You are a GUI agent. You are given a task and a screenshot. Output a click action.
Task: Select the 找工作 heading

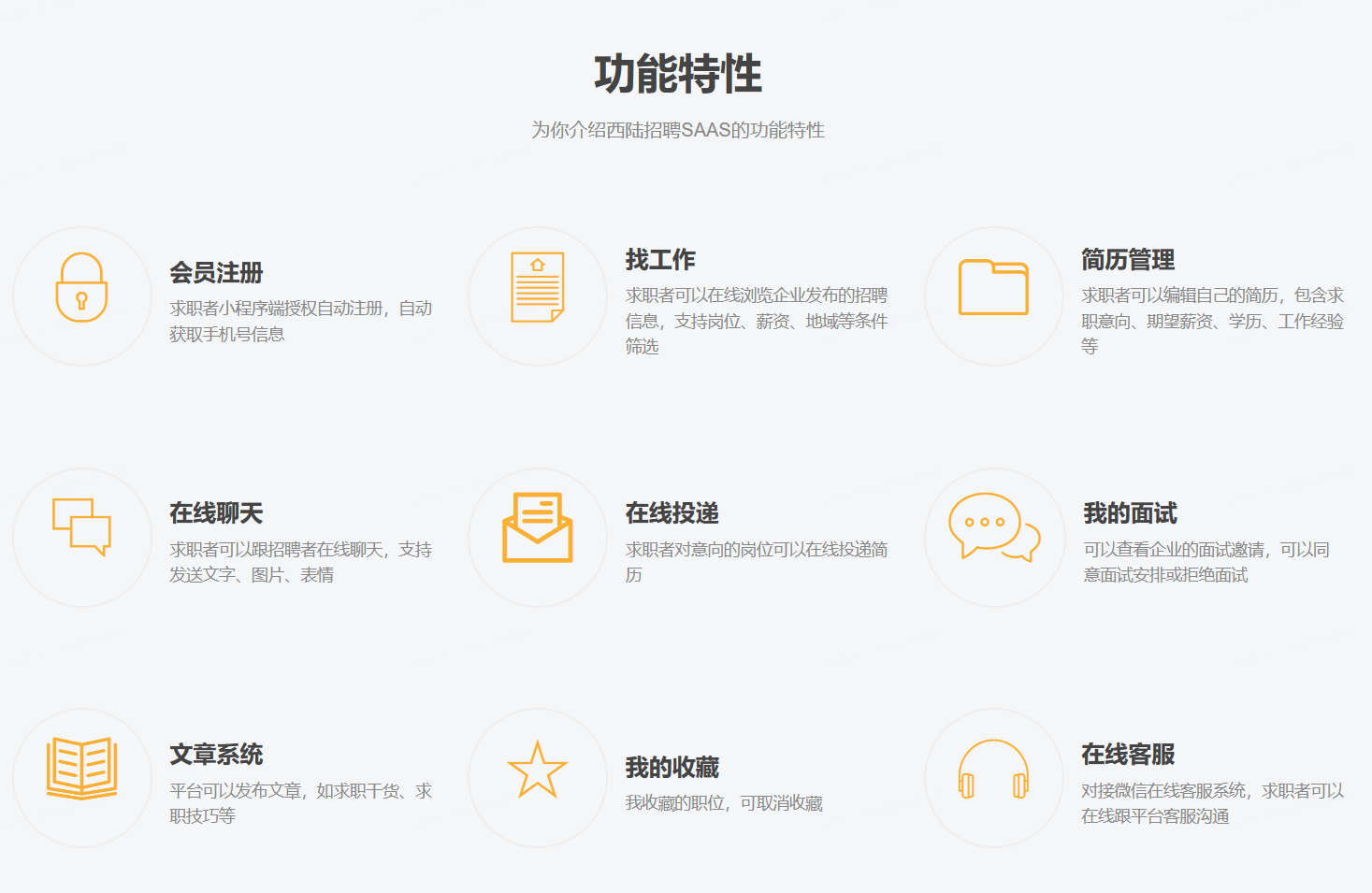pyautogui.click(x=660, y=260)
